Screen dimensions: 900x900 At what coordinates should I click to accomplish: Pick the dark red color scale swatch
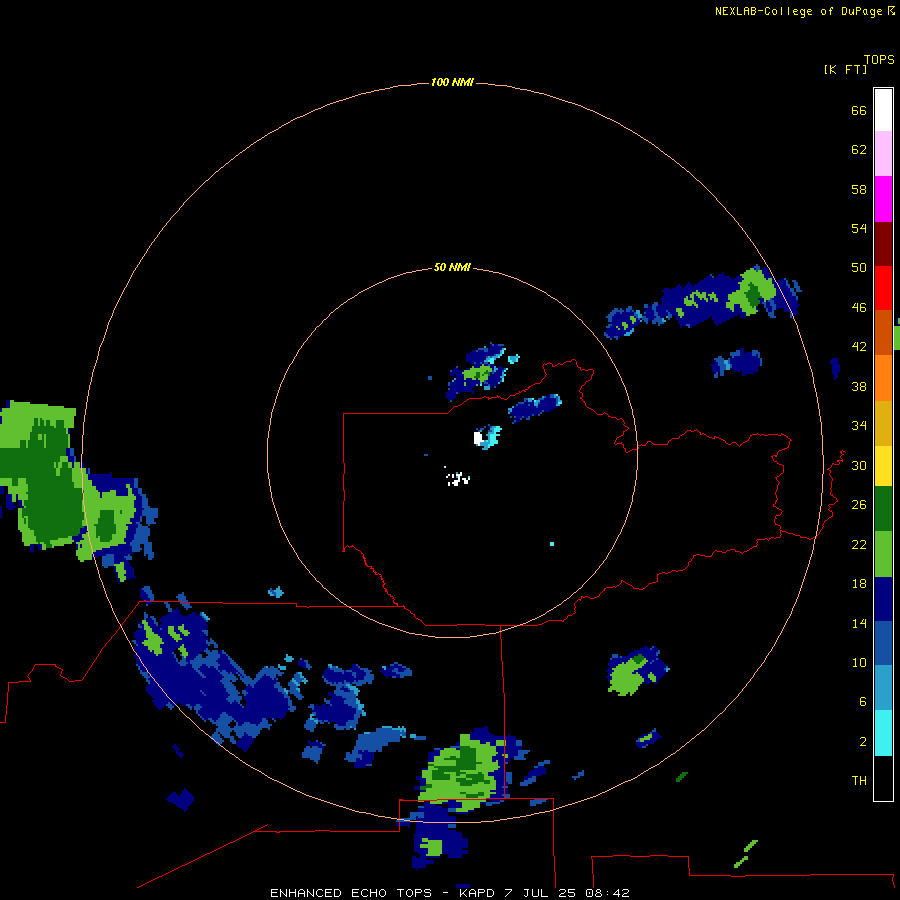click(x=883, y=244)
